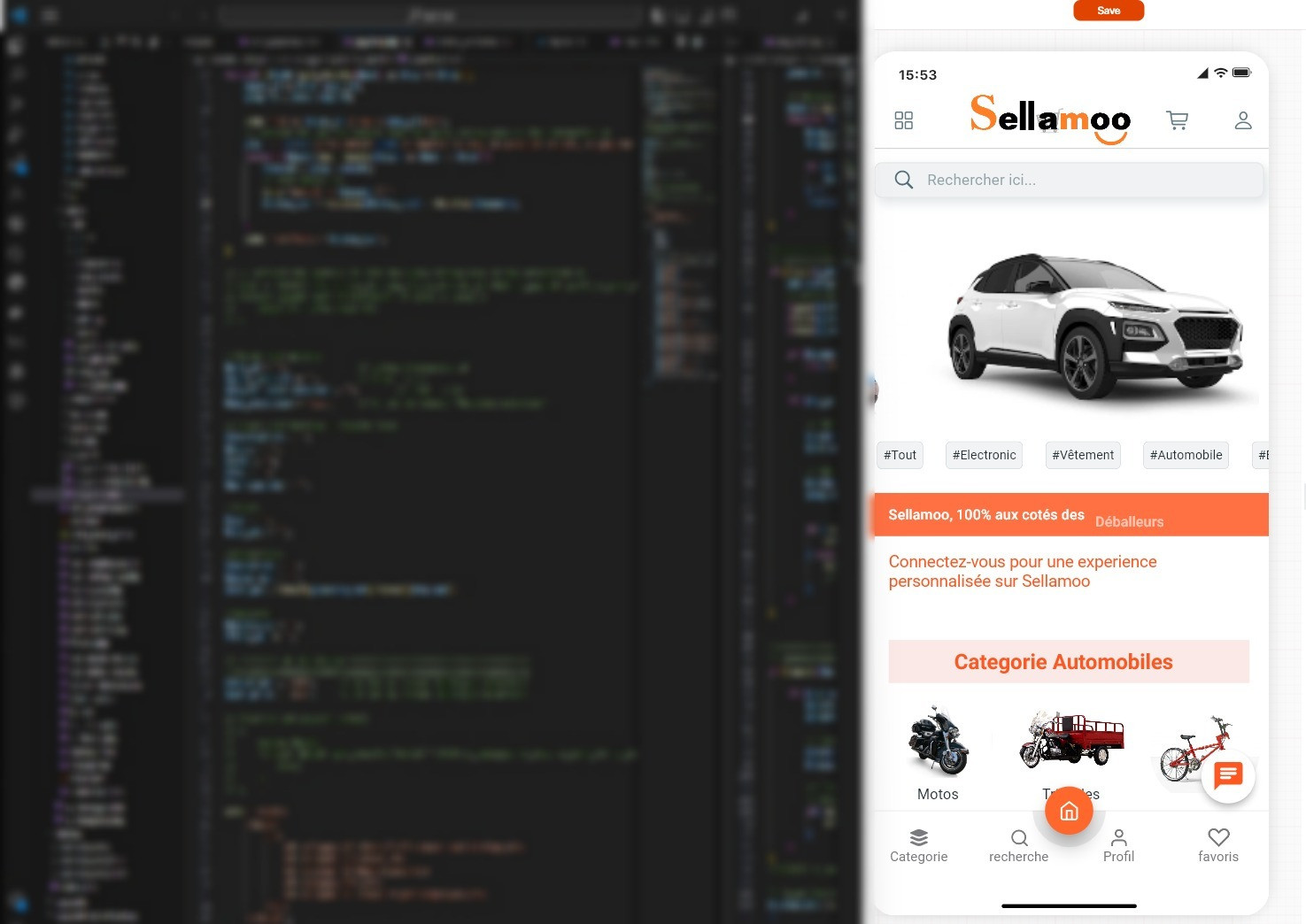The image size is (1306, 924).
Task: Click the 'Connectez-vous' login link
Action: tap(1022, 572)
